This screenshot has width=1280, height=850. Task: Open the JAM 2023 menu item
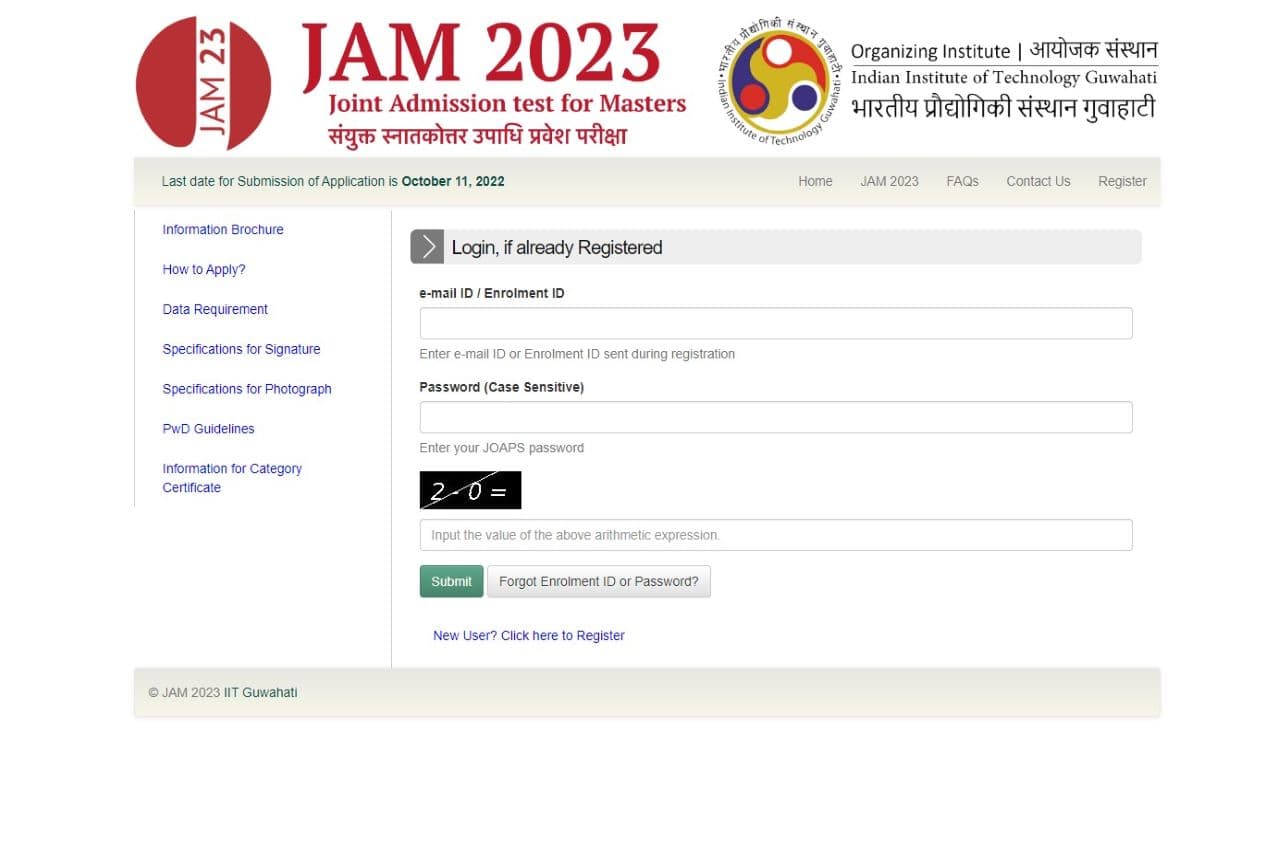889,181
